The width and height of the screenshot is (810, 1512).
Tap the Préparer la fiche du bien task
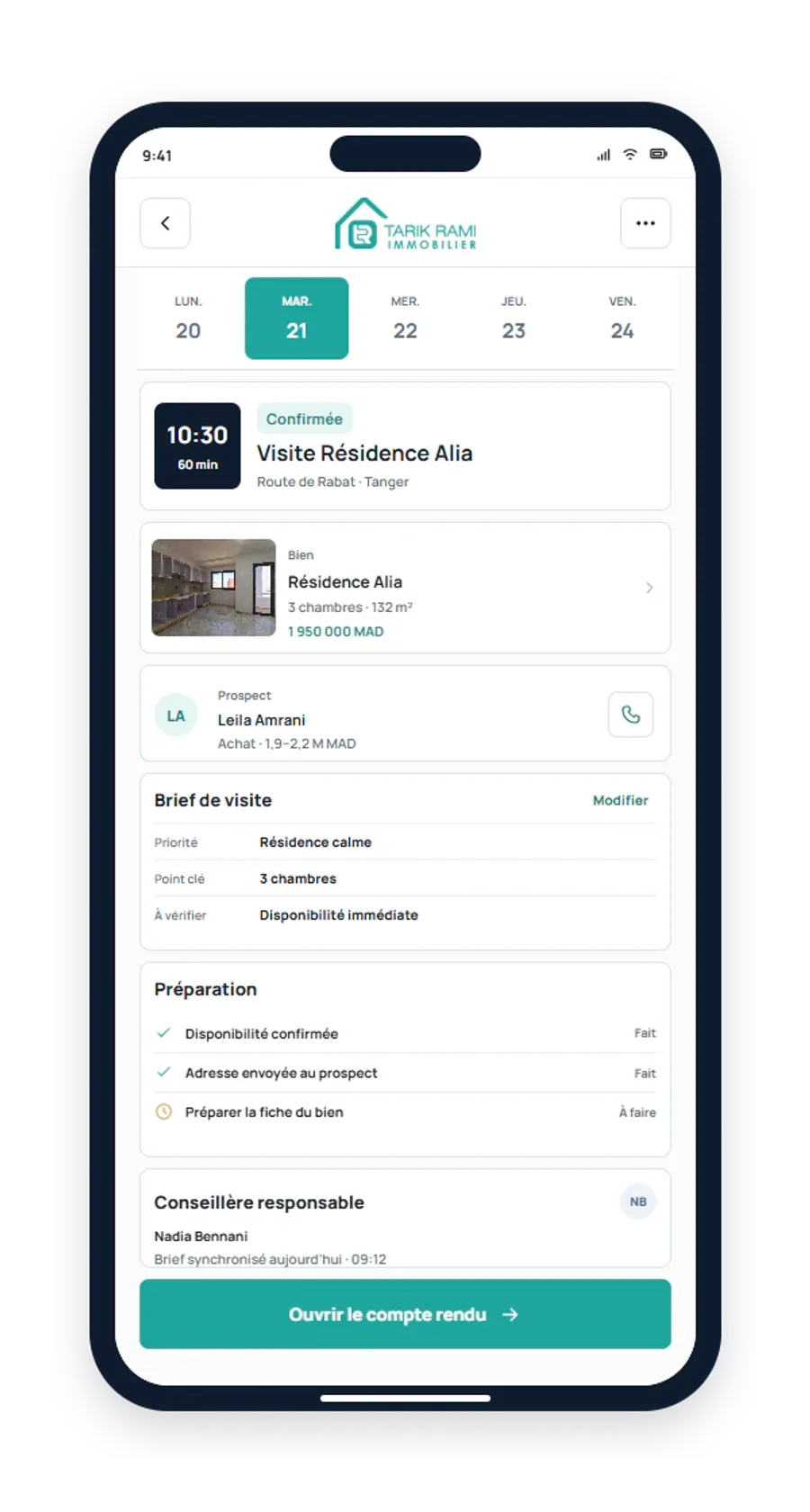coord(265,1112)
